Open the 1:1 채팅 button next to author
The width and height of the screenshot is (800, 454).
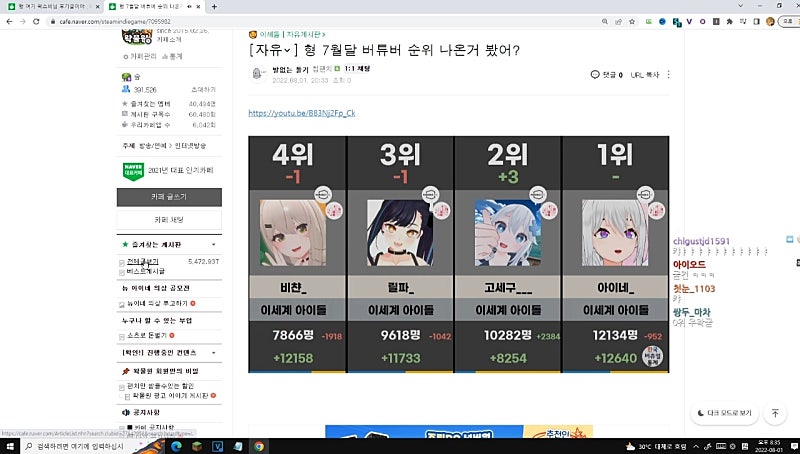pyautogui.click(x=357, y=68)
